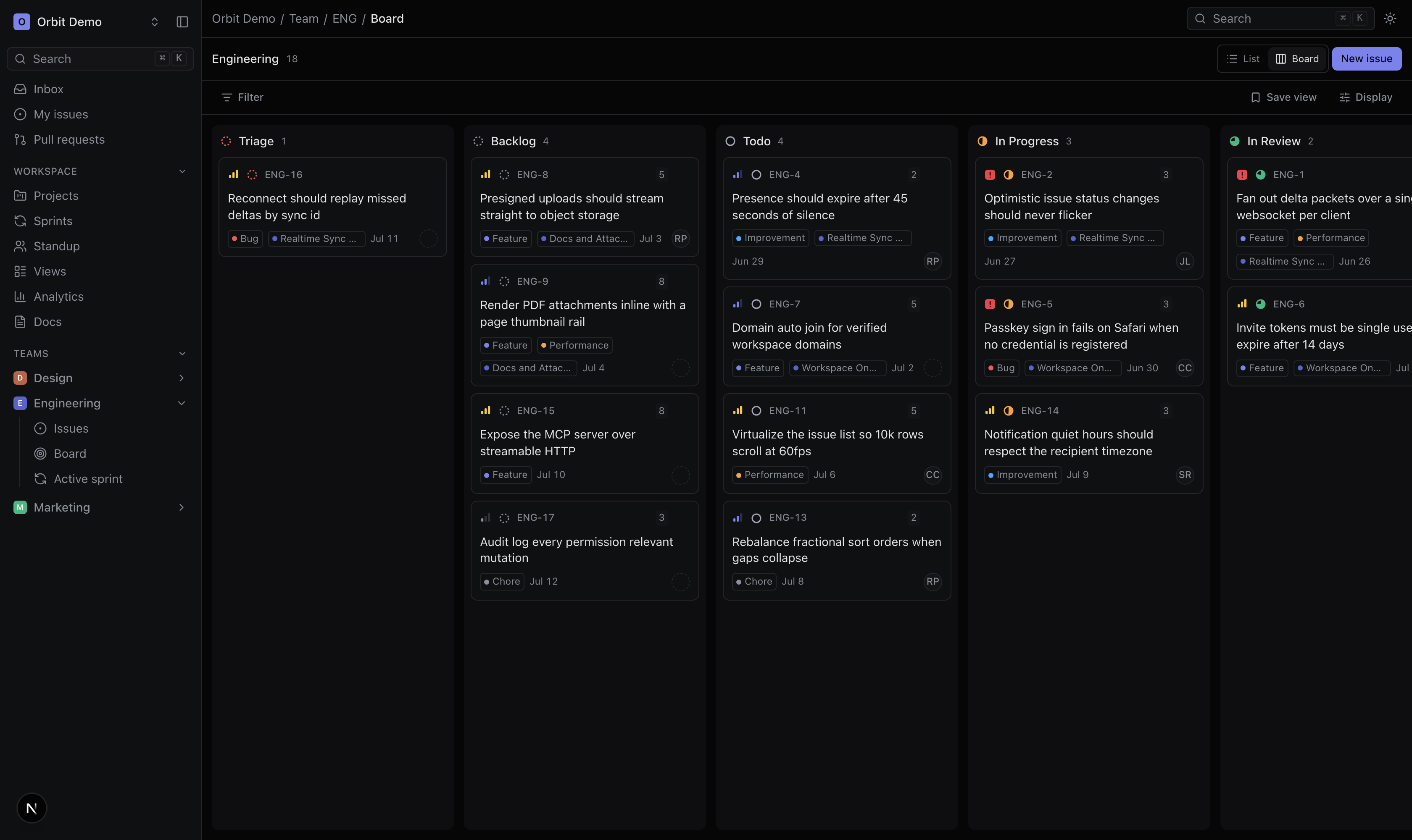
Task: Click the Team breadcrumb
Action: point(303,18)
